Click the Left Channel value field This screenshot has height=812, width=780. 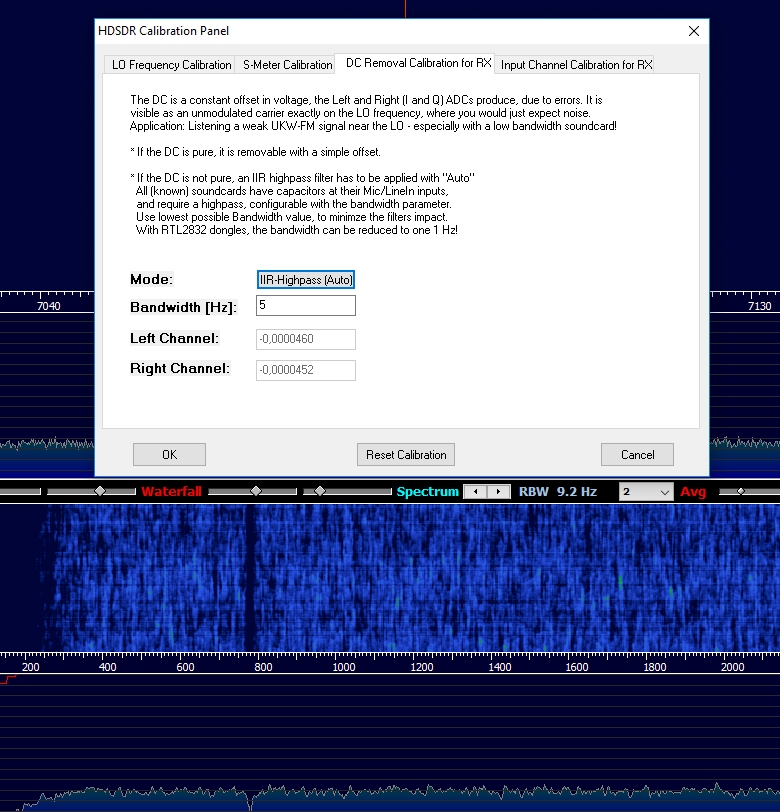[x=306, y=339]
